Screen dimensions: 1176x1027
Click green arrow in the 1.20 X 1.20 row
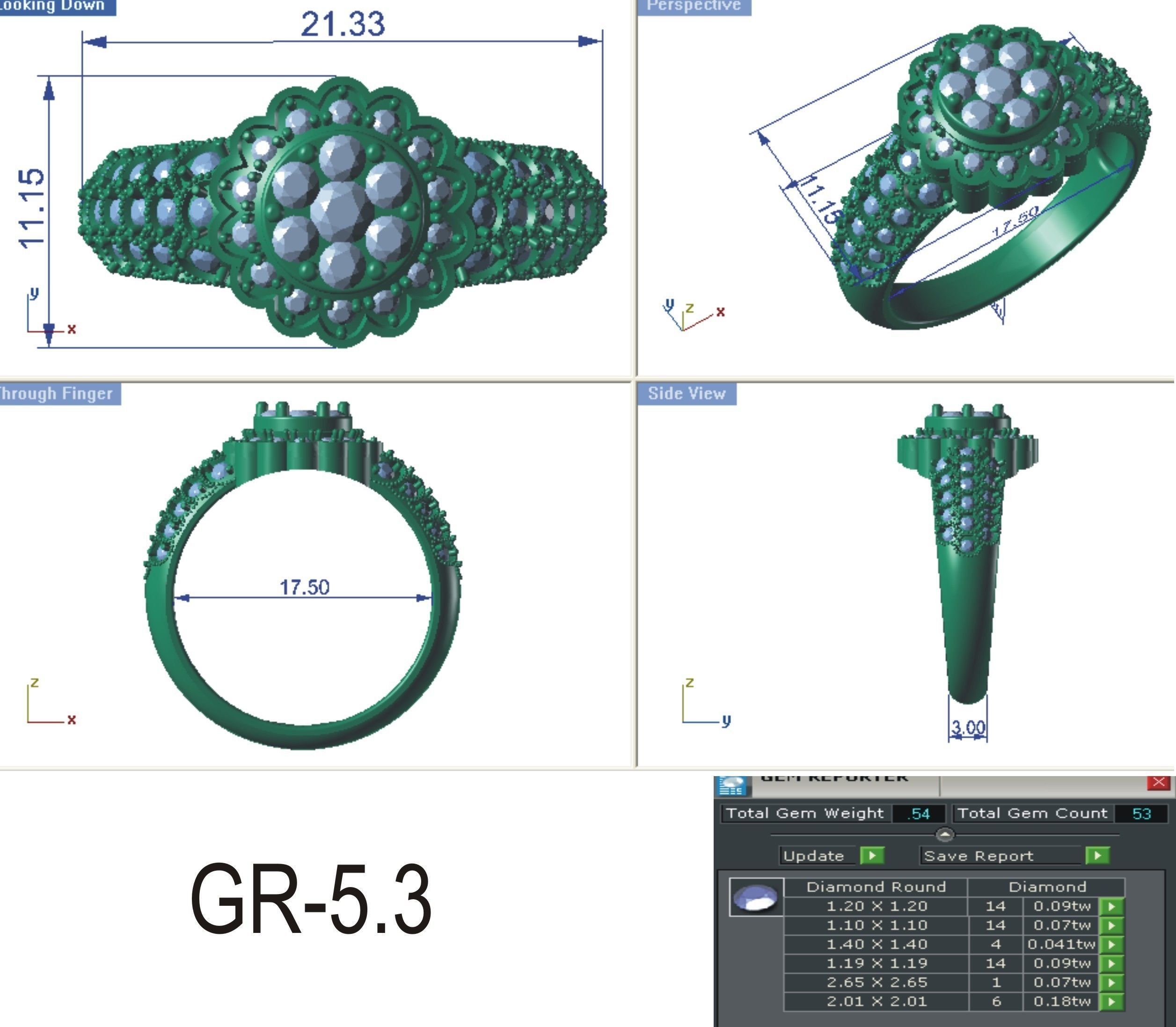(x=1111, y=906)
